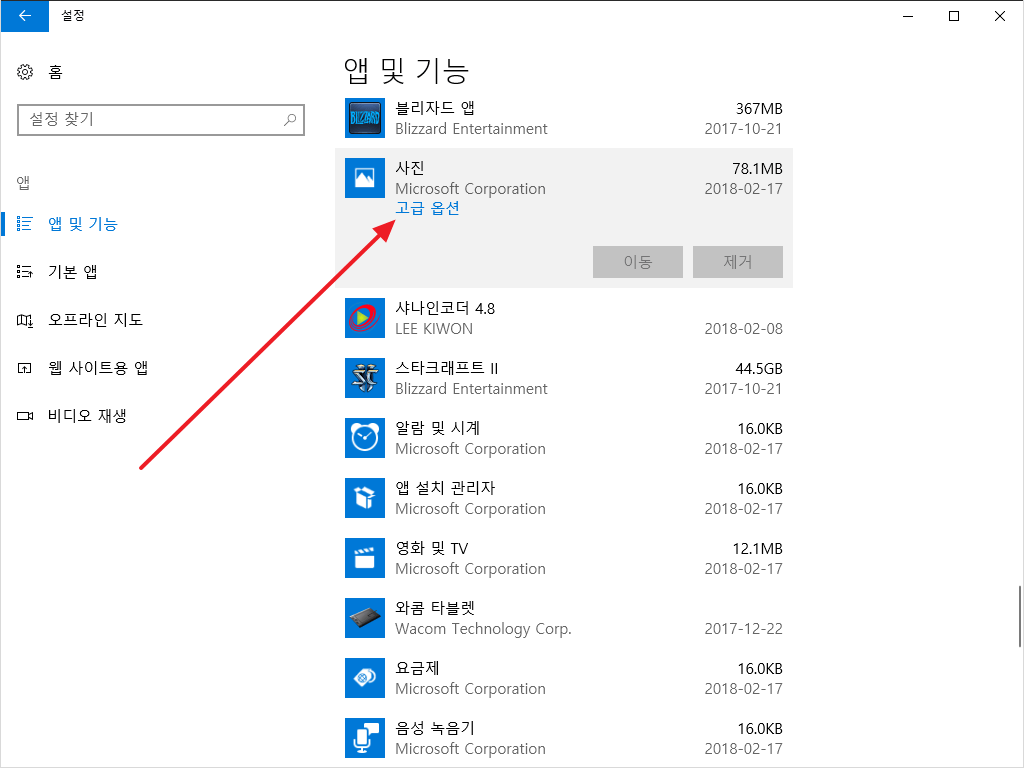Select the 요금제 app icon

click(364, 679)
